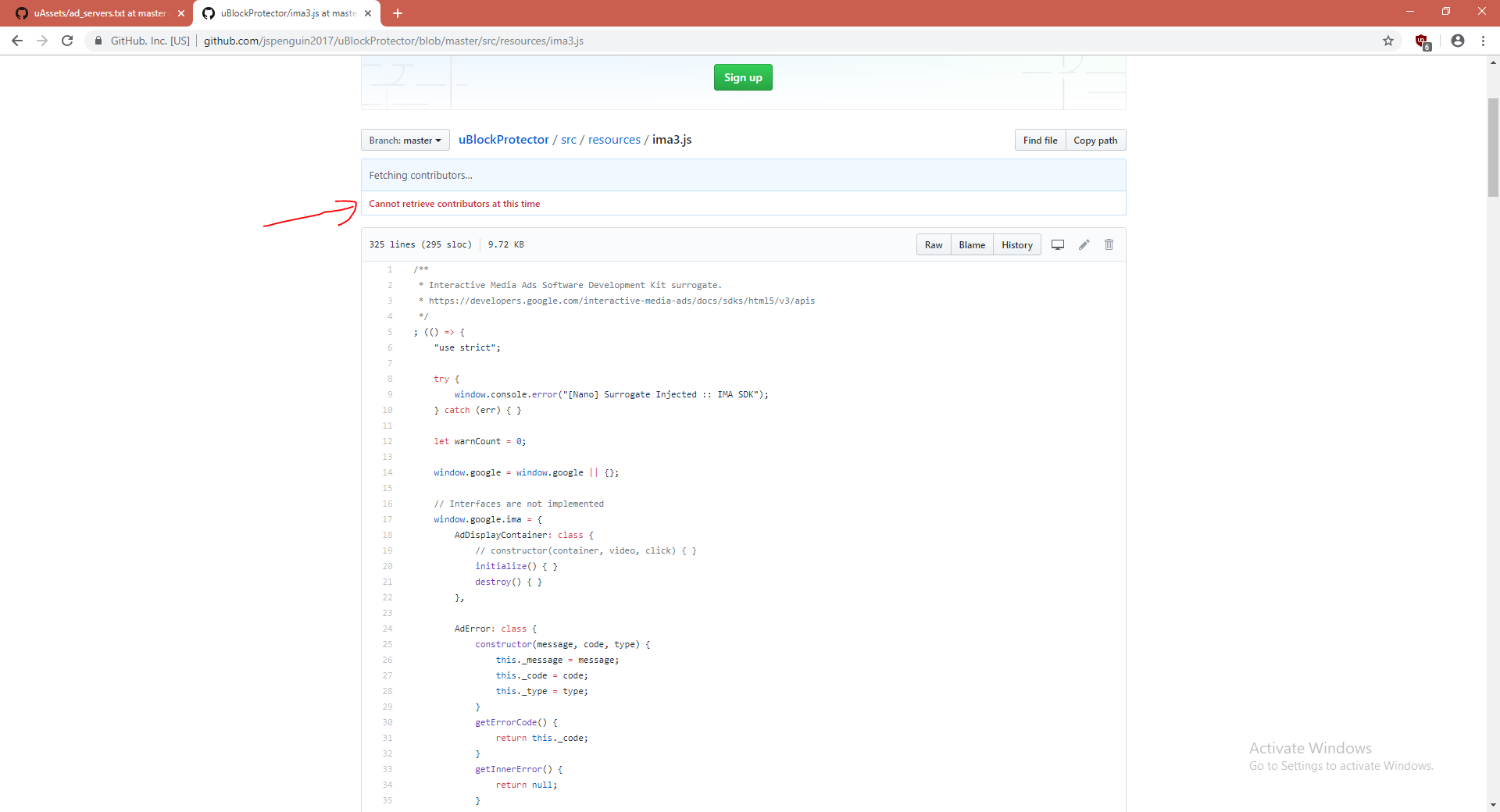Open the Chrome profile avatar
The image size is (1500, 812).
pos(1458,41)
